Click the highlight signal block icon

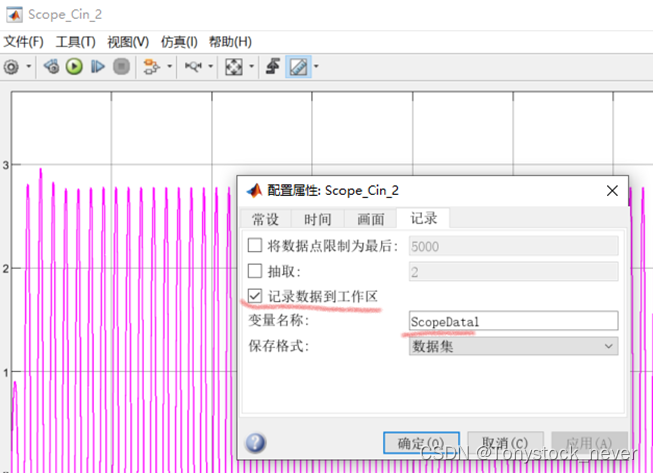tap(151, 67)
